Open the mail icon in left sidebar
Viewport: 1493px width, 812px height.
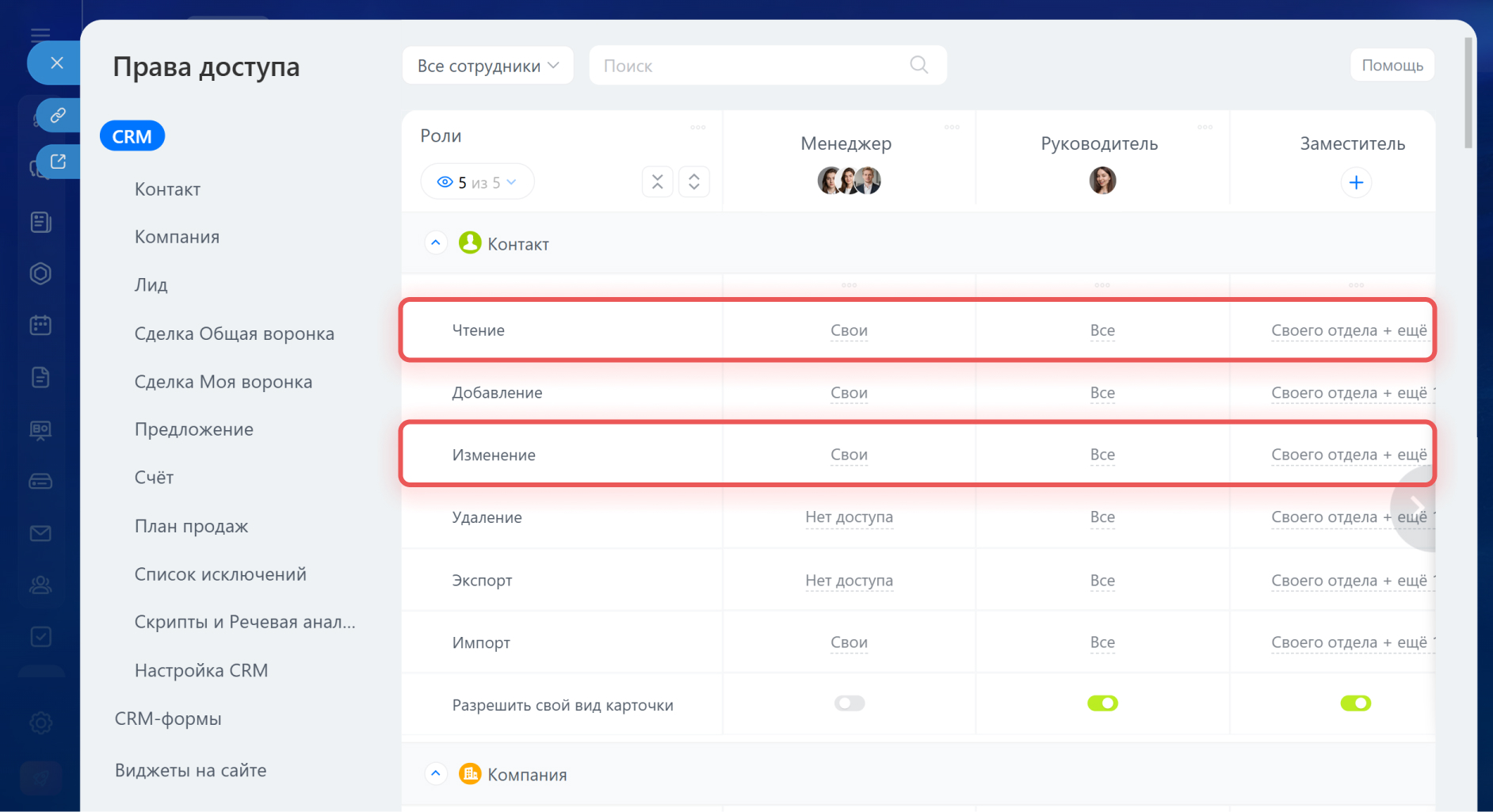coord(40,533)
